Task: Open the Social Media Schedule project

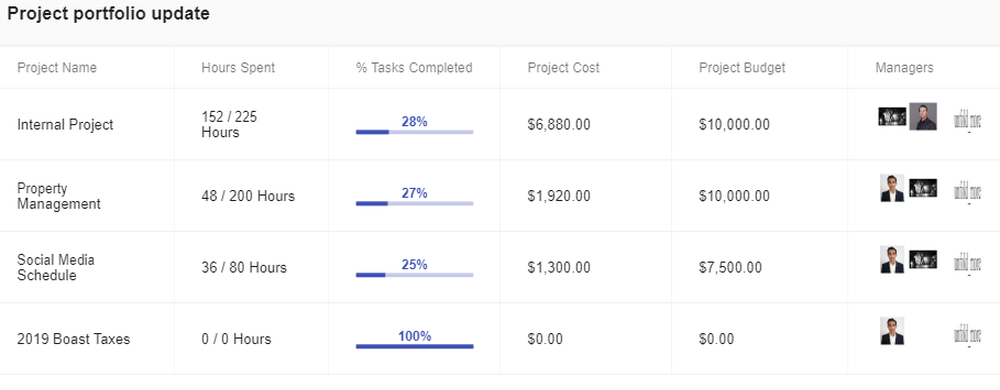Action: point(55,268)
